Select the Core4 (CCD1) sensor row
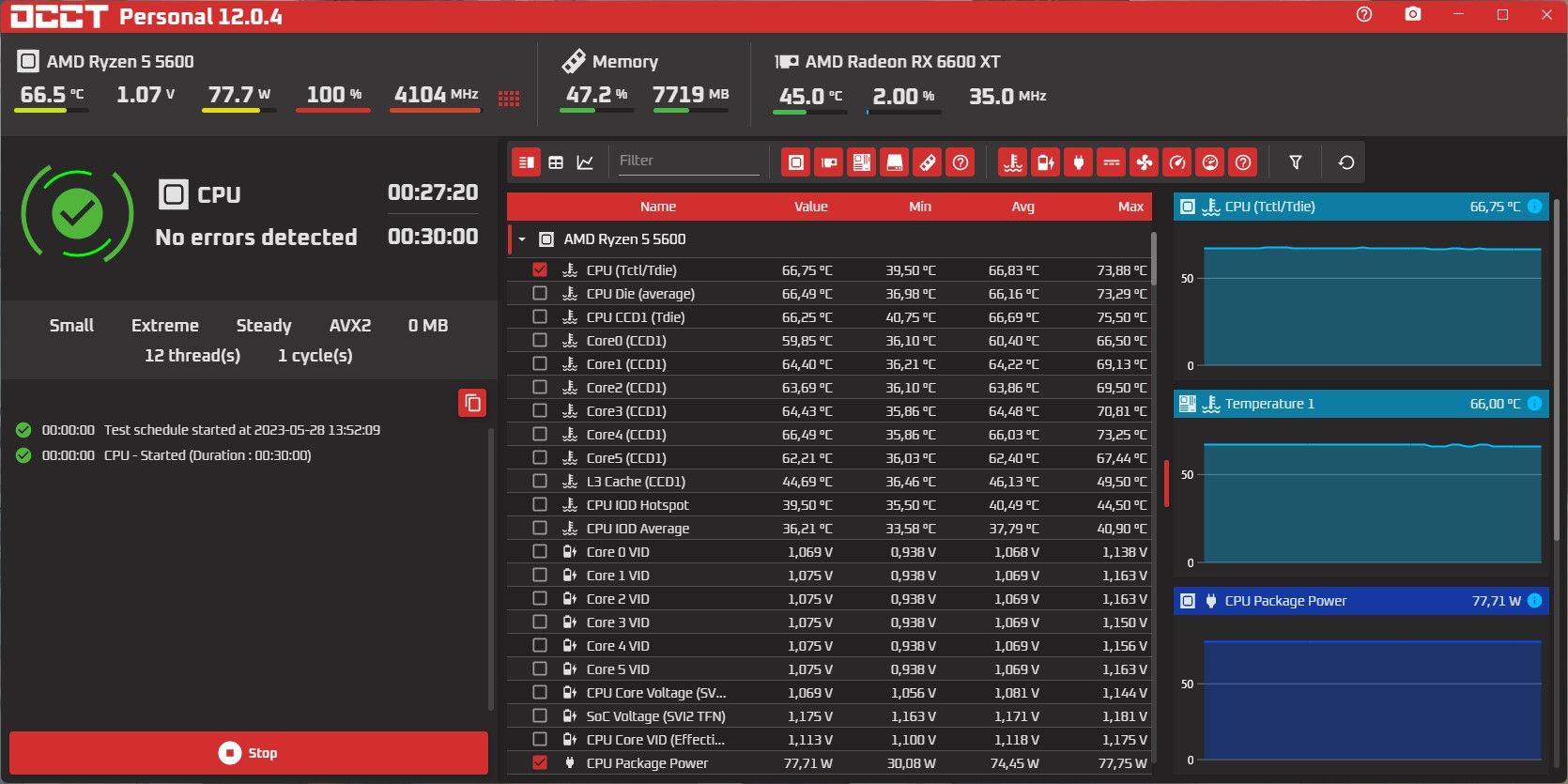Viewport: 1568px width, 784px height. 829,434
